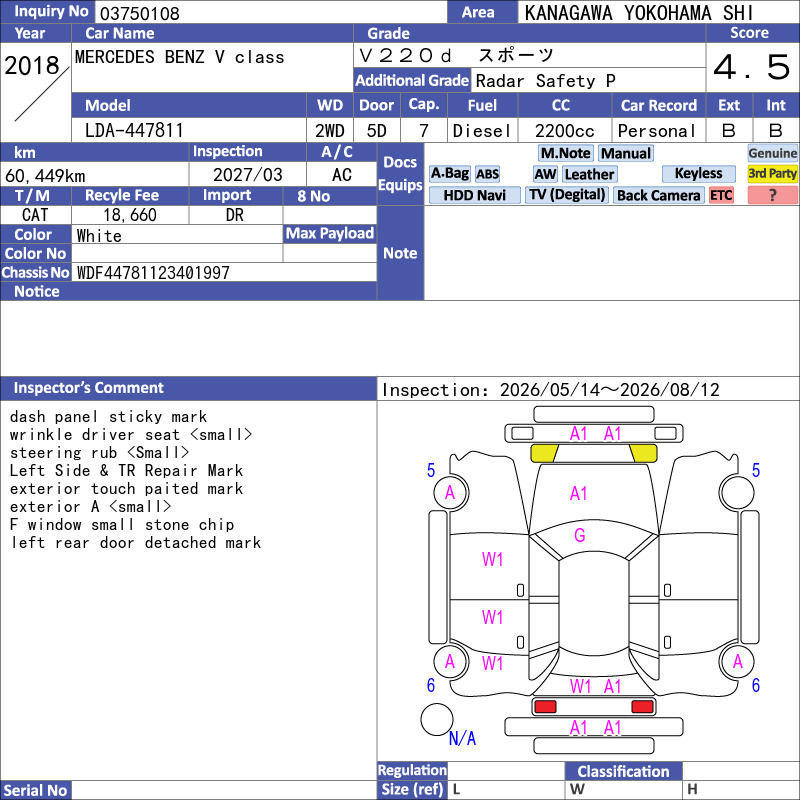Select the color value White
Viewport: 800px width, 800px height.
[99, 236]
